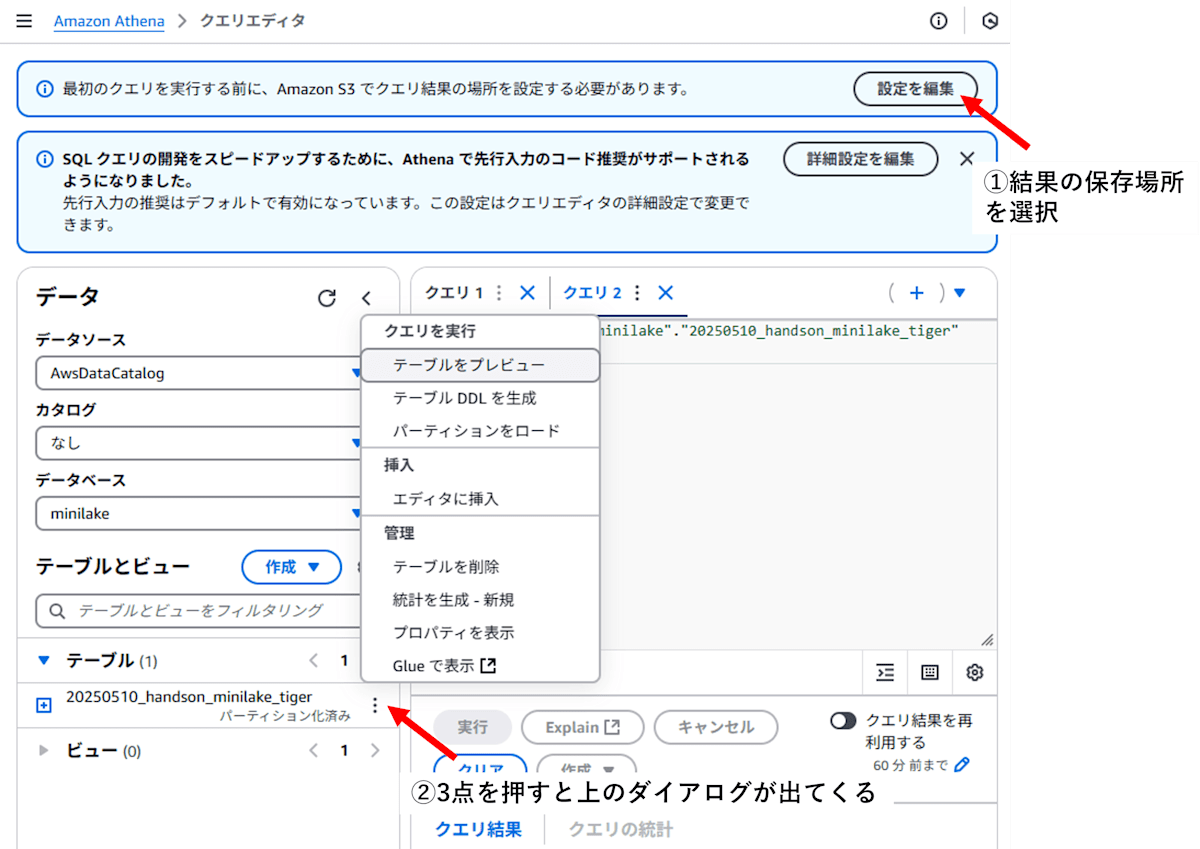Click the 20250510_handson_minilake_tiger table name
1200x849 pixels.
pos(189,696)
